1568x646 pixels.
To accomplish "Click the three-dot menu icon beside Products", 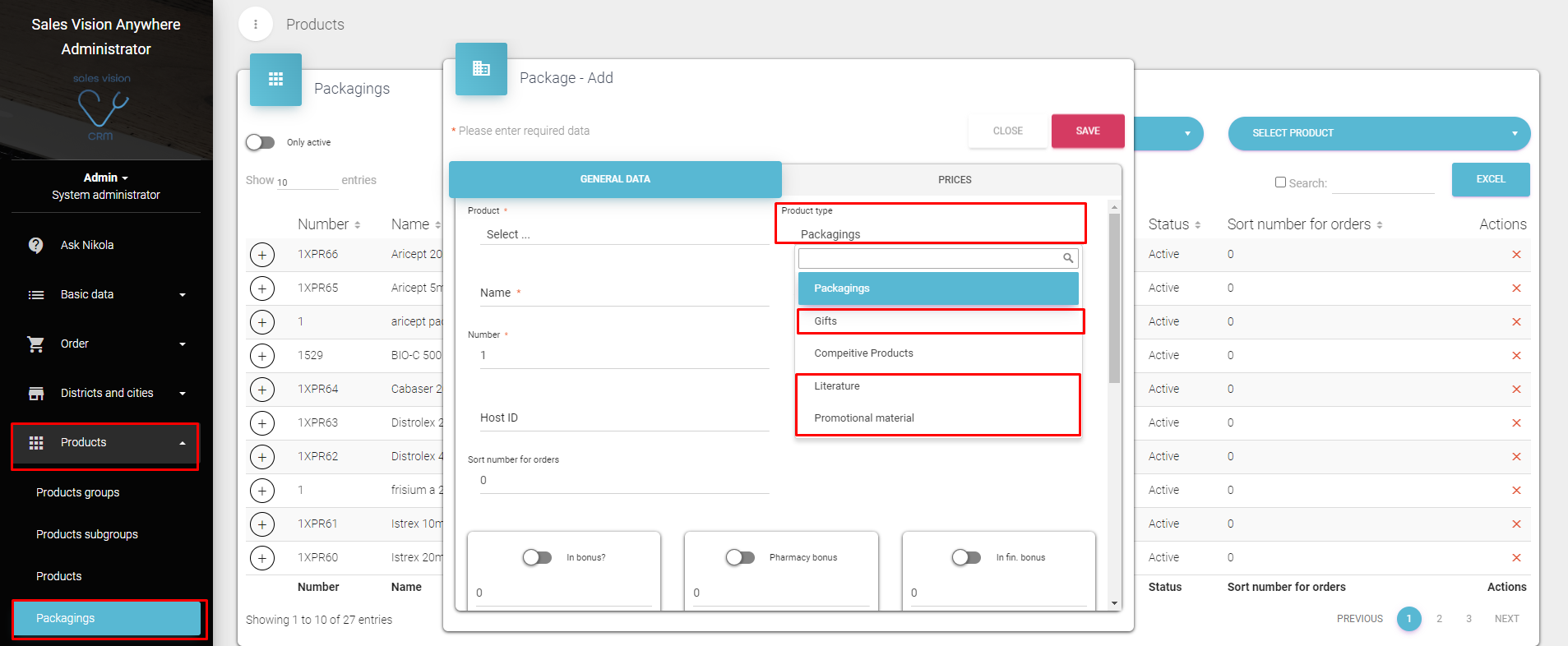I will click(x=256, y=25).
